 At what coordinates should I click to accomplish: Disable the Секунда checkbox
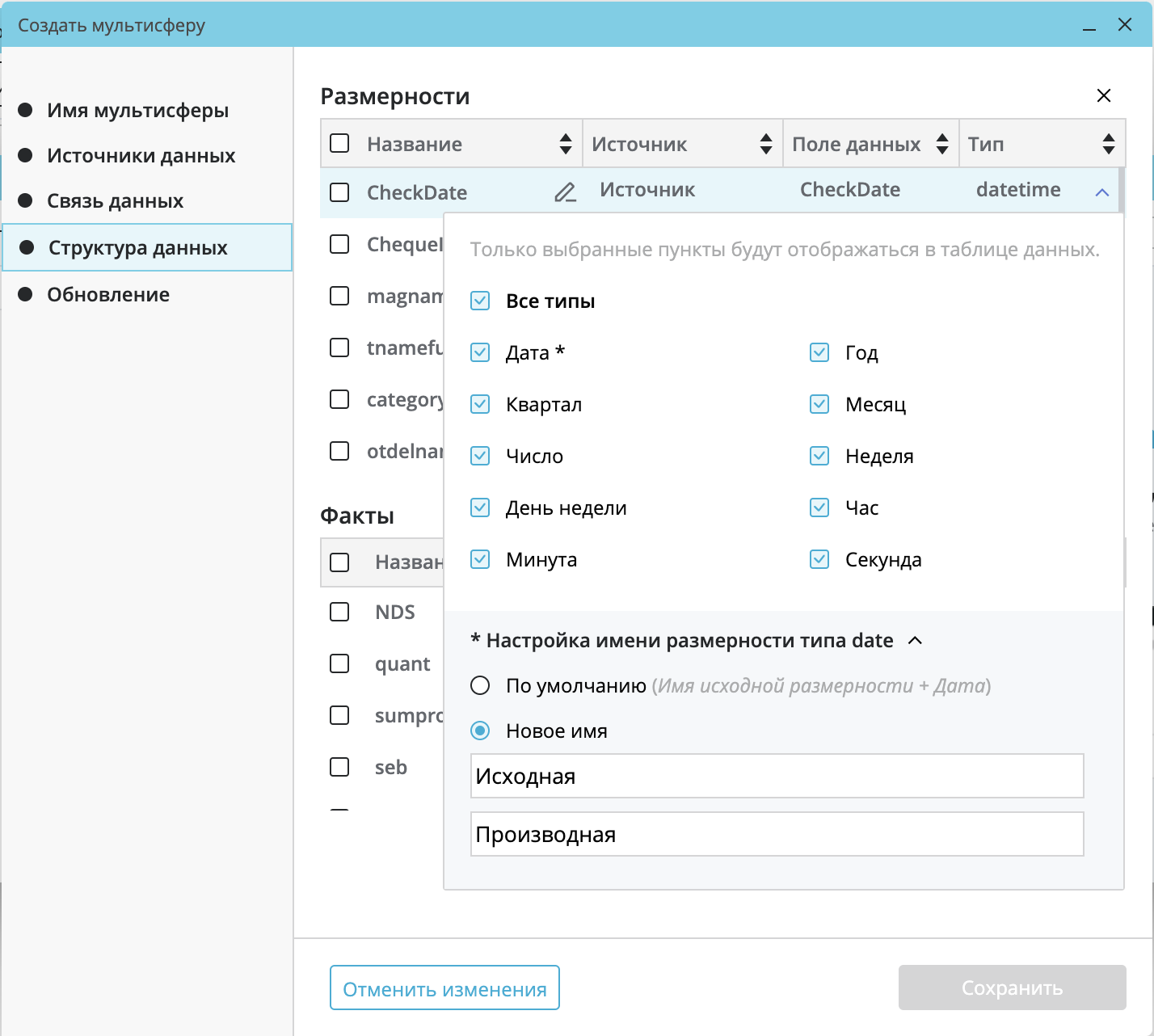[x=819, y=559]
